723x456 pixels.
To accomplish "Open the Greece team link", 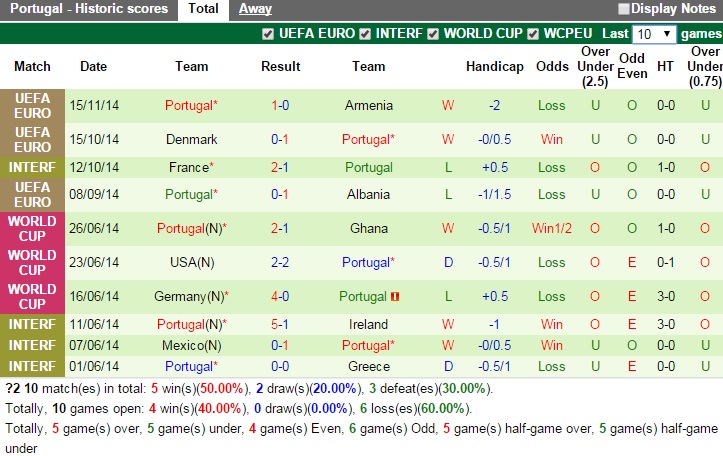I will point(368,366).
